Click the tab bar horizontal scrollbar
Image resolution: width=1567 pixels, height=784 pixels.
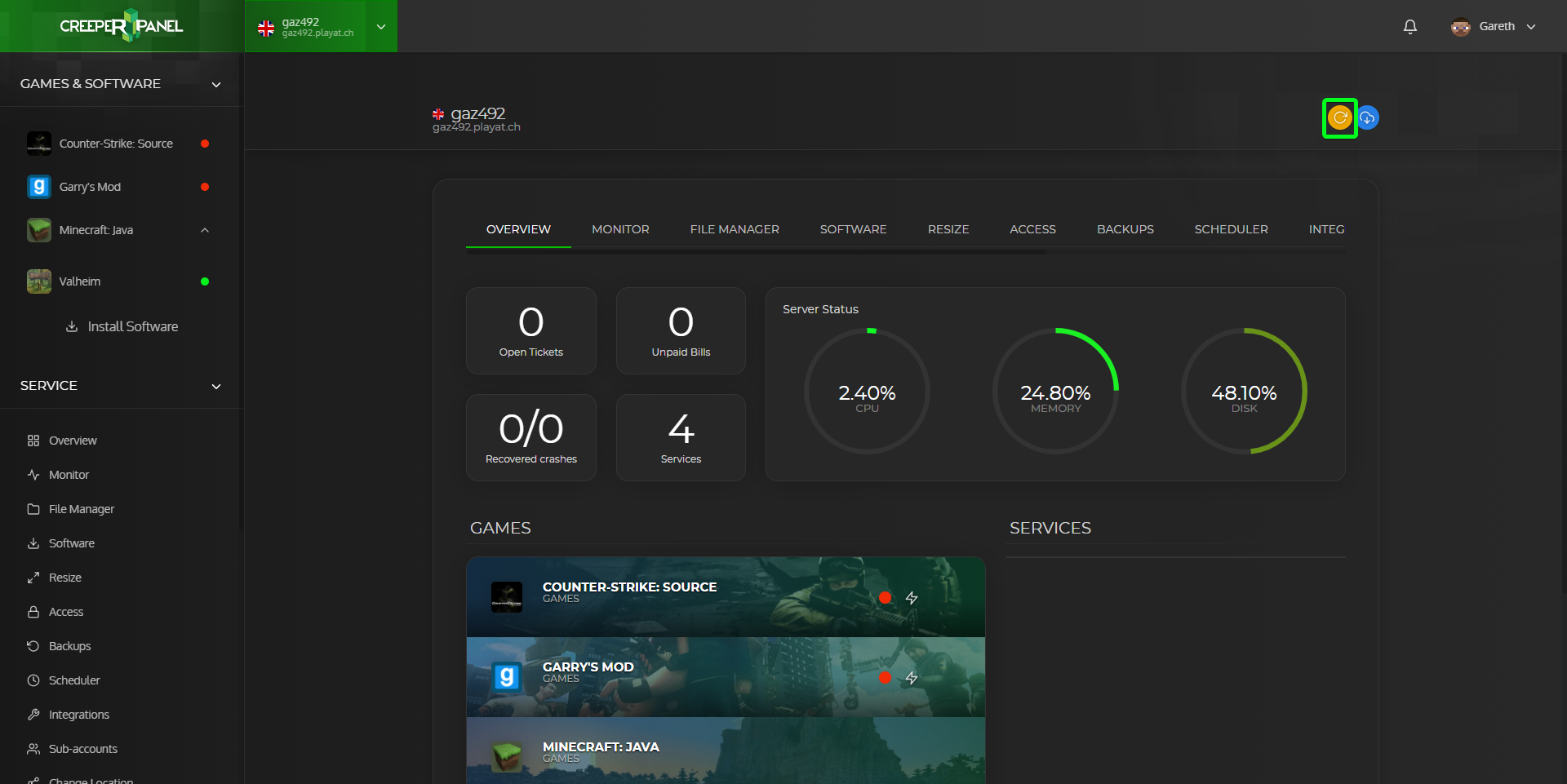click(755, 252)
